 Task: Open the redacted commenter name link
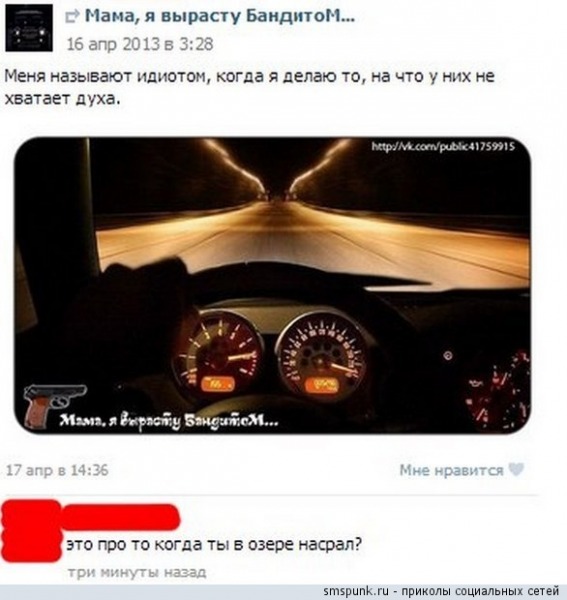[121, 517]
